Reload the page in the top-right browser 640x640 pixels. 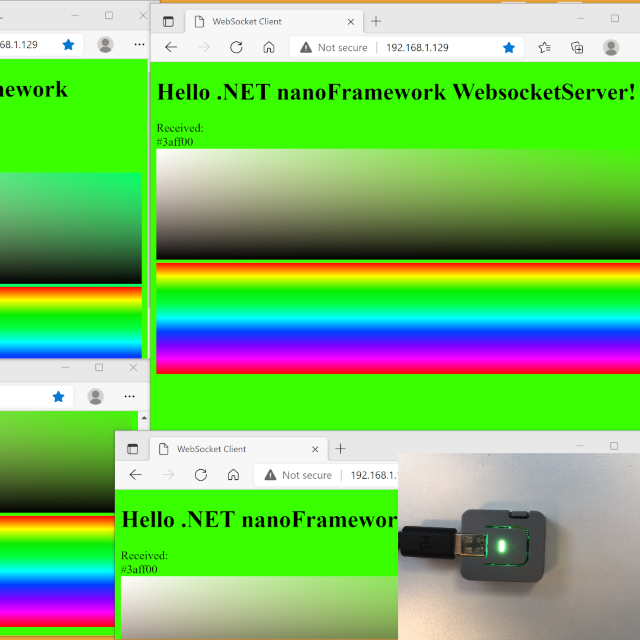click(x=236, y=47)
